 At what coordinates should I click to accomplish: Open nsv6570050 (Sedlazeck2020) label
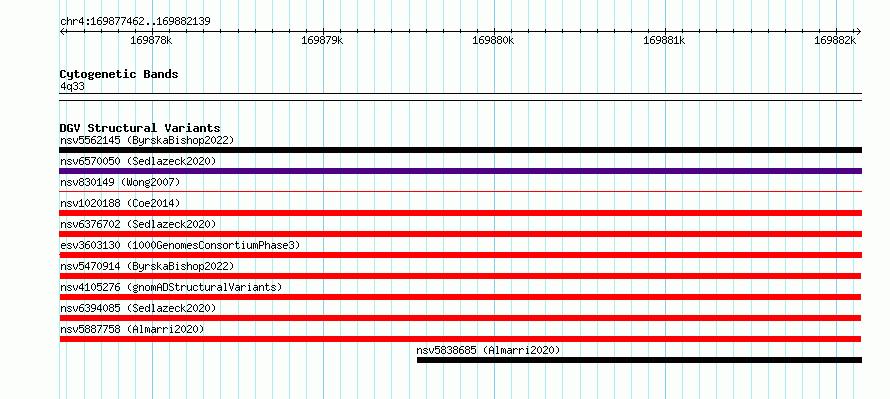coord(138,161)
